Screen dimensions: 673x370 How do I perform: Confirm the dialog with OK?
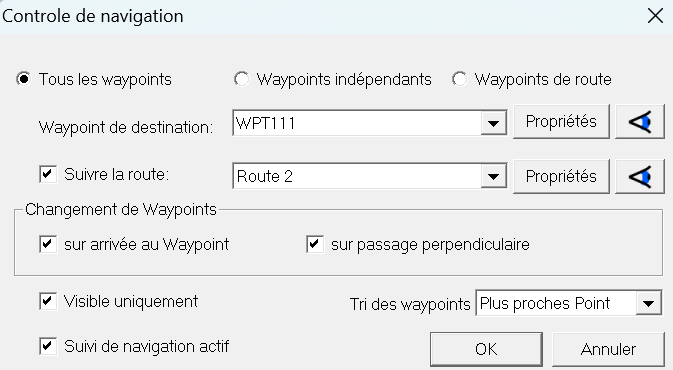pyautogui.click(x=486, y=349)
